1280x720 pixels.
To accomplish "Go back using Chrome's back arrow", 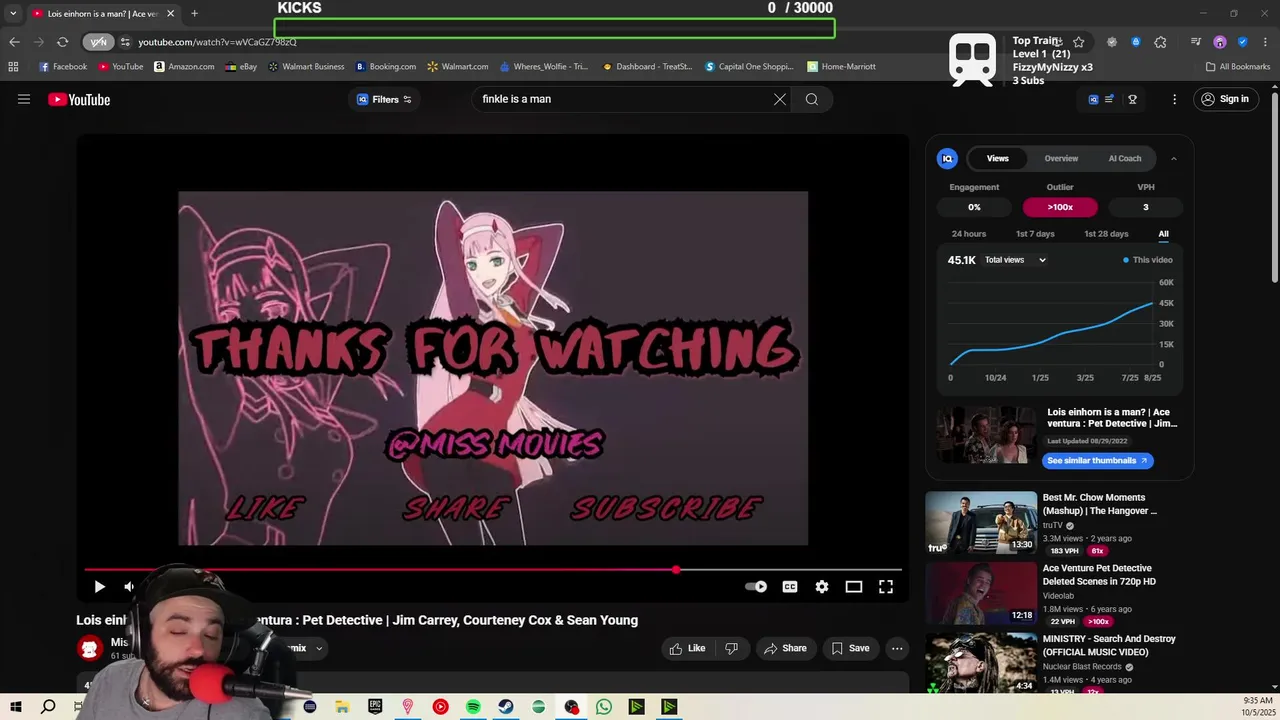I will (14, 42).
